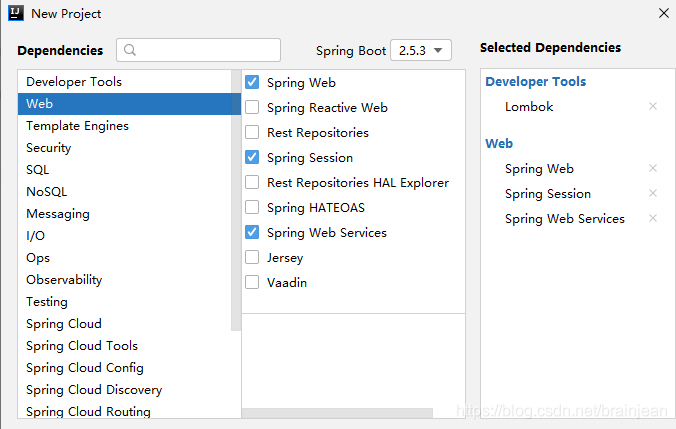The width and height of the screenshot is (676, 429).
Task: Click Spring Session in Selected Dependencies
Action: pos(548,194)
